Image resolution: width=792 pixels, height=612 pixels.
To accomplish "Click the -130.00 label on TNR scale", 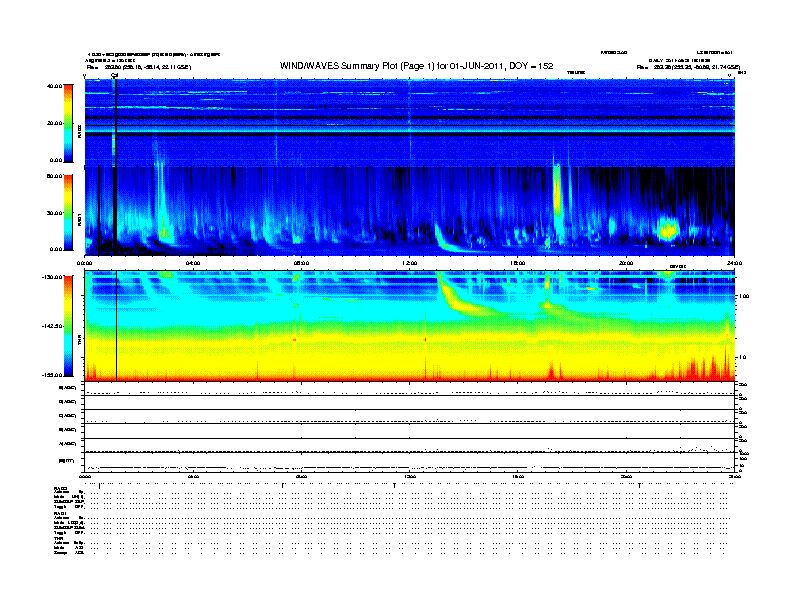I will (53, 277).
